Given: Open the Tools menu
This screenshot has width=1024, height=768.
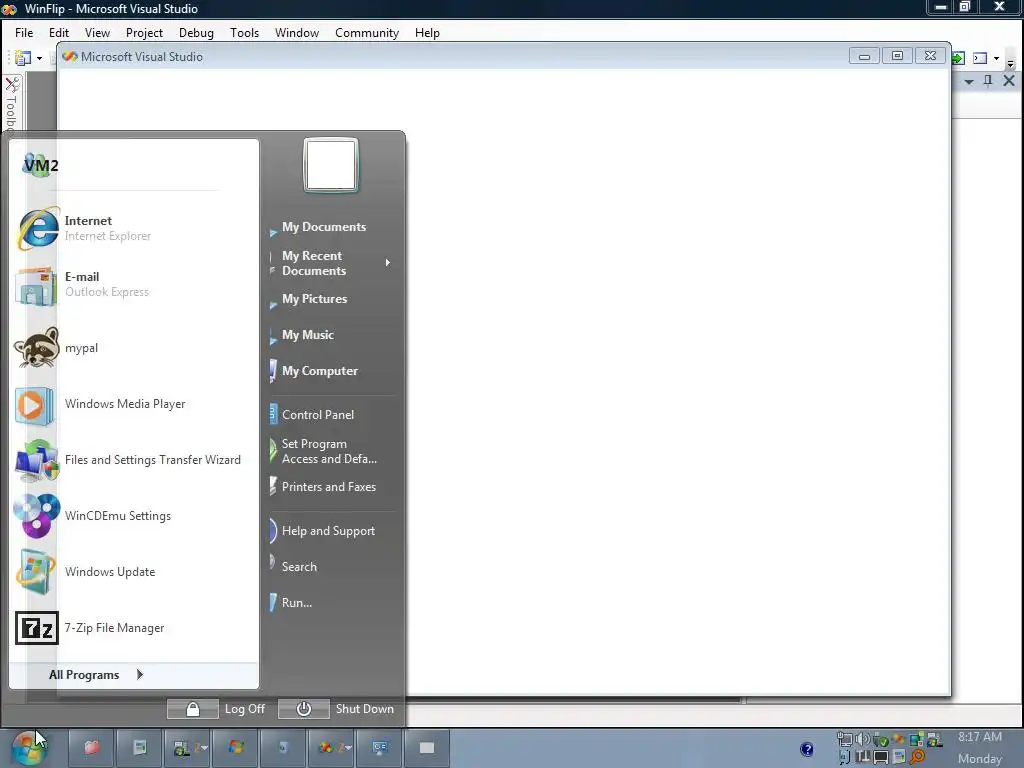Looking at the screenshot, I should point(244,33).
